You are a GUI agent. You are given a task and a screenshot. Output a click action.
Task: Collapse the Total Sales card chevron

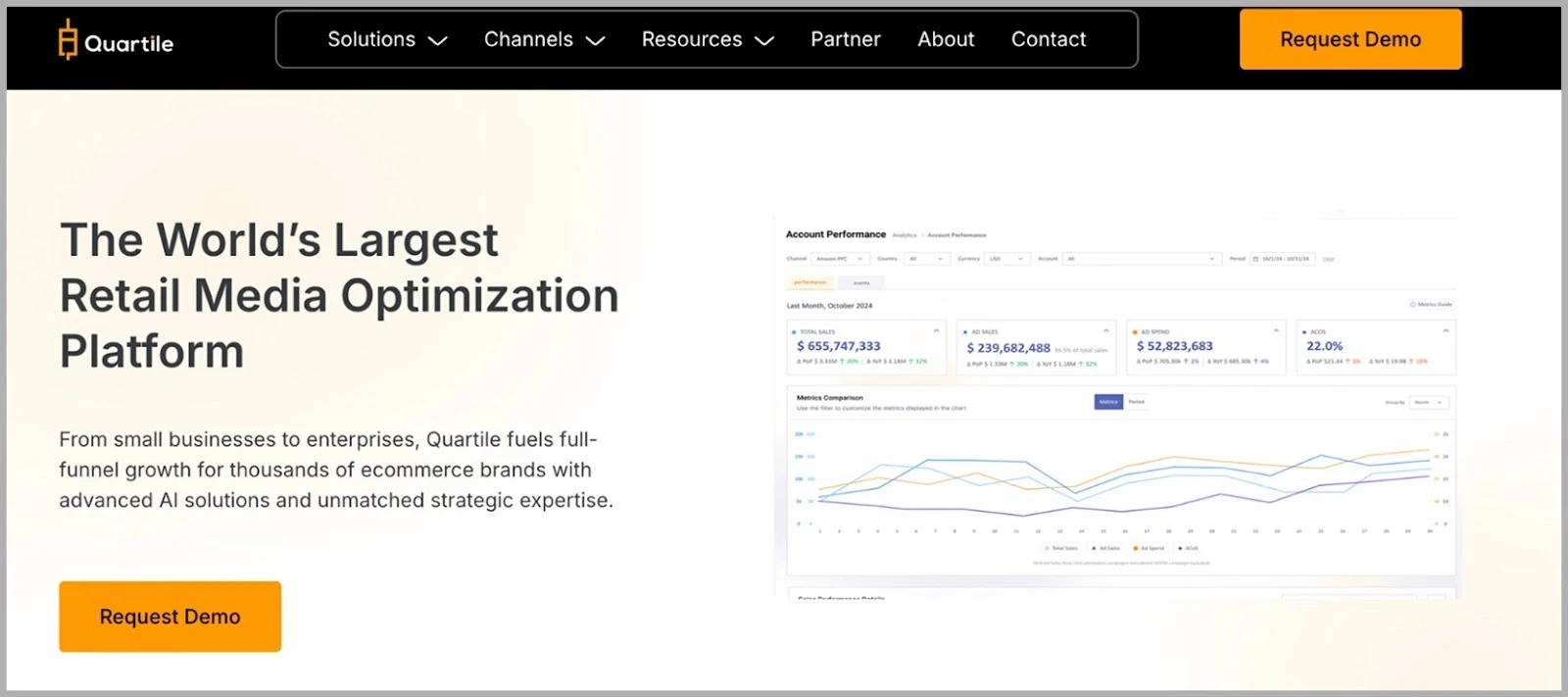coord(936,330)
